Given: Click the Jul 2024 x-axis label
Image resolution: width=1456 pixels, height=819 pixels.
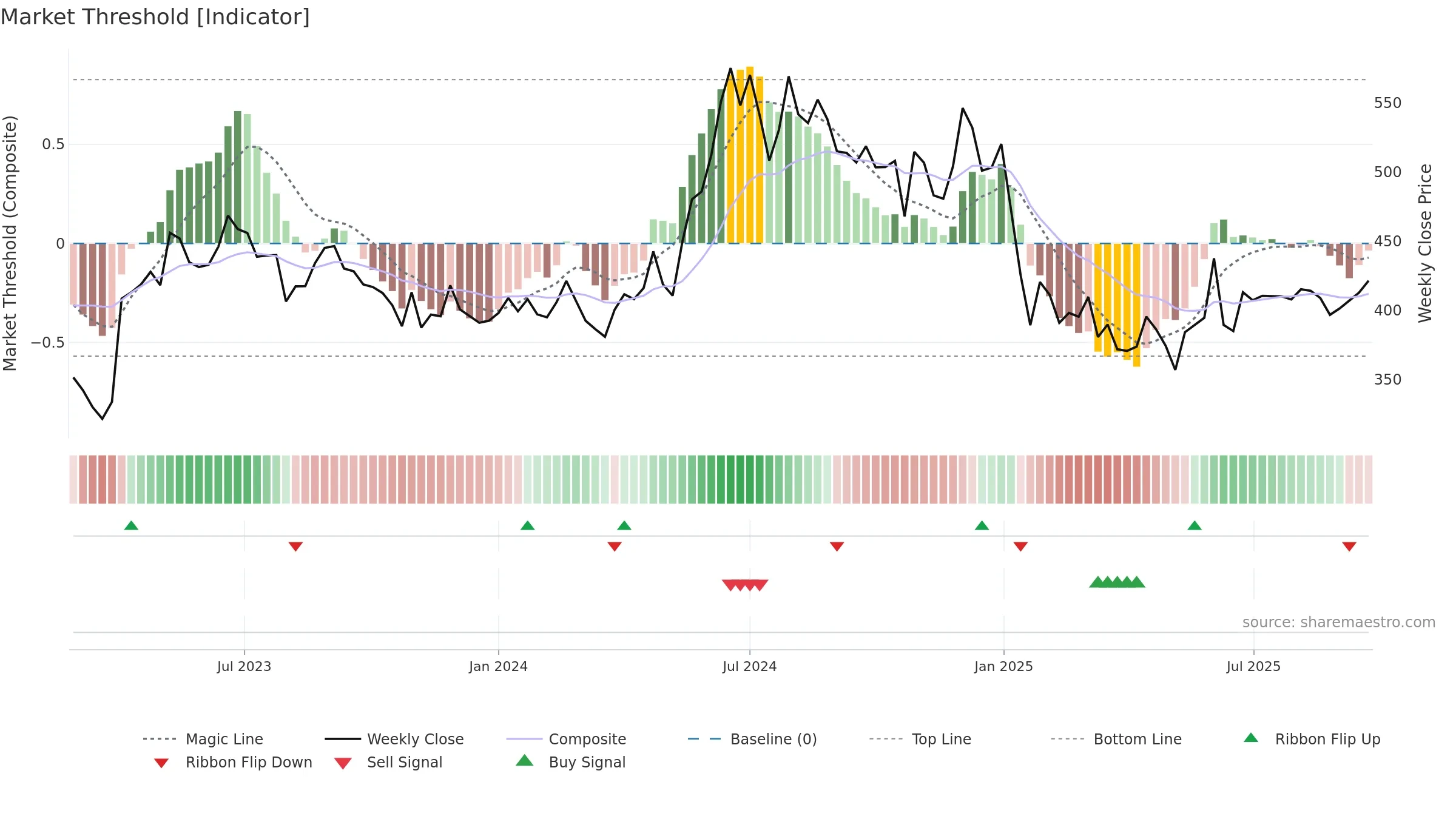Looking at the screenshot, I should (x=749, y=667).
